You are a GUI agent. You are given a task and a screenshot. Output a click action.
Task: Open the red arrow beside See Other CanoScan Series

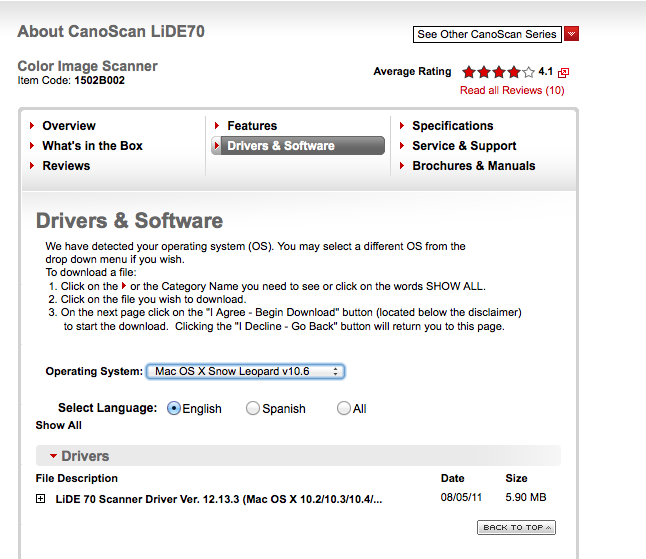click(571, 34)
